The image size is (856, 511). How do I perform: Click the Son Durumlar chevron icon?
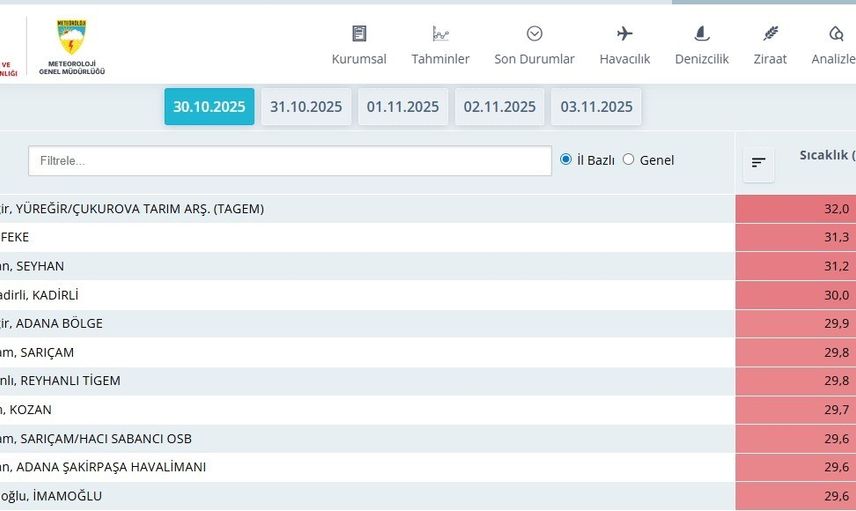tap(534, 34)
